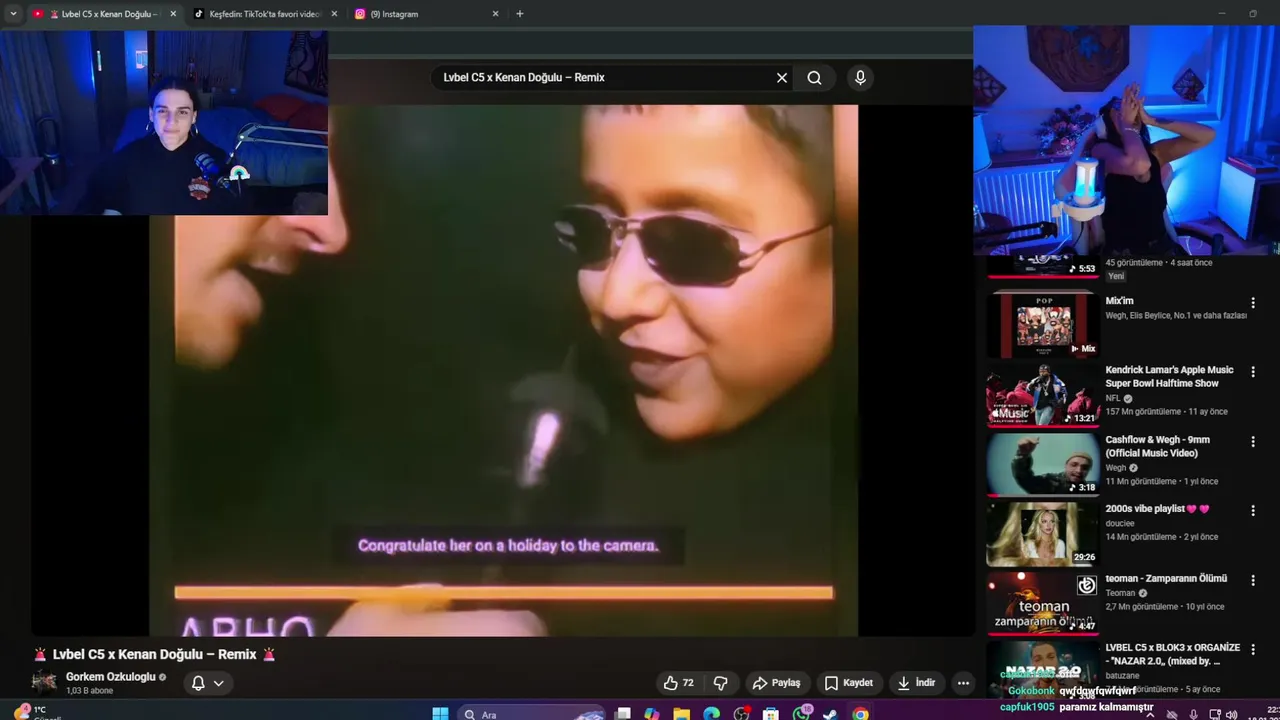Screen dimensions: 1280x720
Task: Dislike the video with thumbs down
Action: click(720, 683)
